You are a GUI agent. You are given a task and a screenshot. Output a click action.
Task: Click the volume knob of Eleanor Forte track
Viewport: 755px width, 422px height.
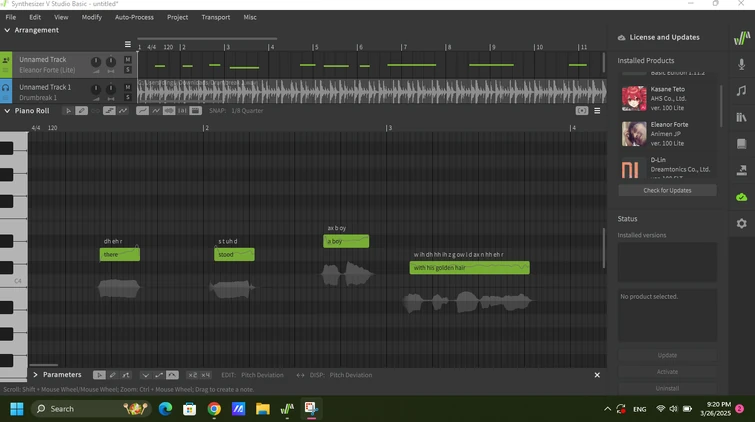click(96, 62)
